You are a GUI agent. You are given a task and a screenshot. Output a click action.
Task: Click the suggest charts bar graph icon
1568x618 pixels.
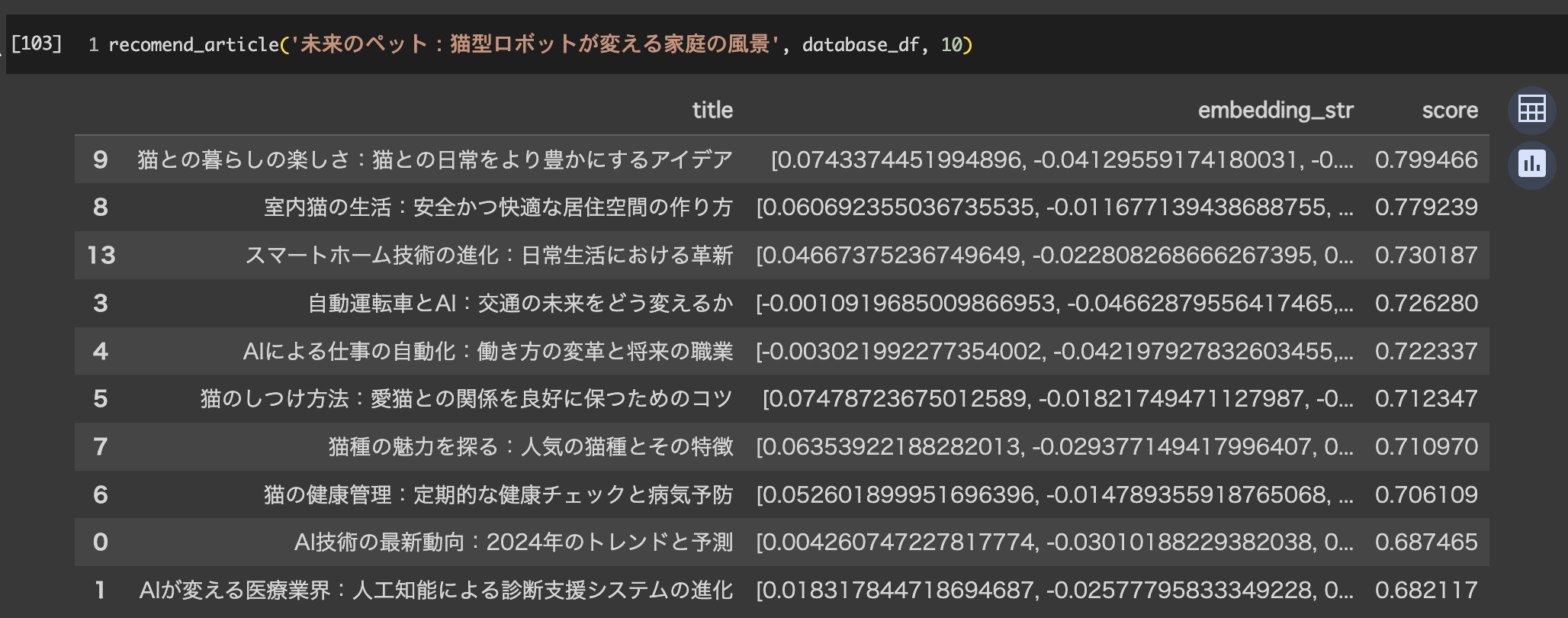click(1531, 164)
